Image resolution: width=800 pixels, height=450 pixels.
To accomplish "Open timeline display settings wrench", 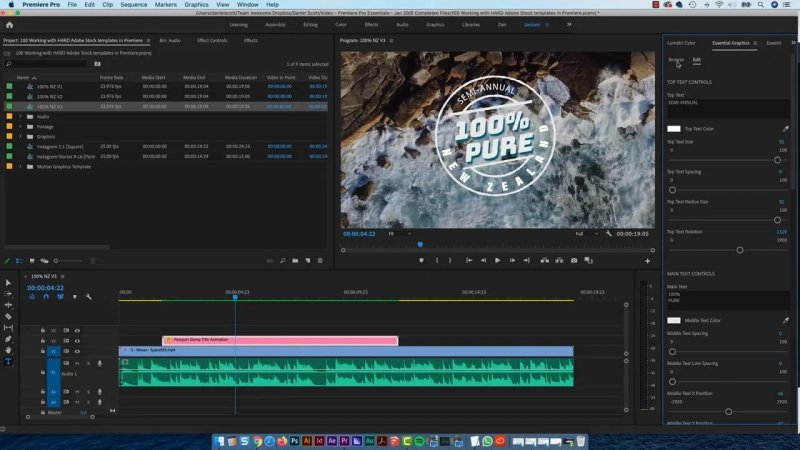I will [x=89, y=296].
